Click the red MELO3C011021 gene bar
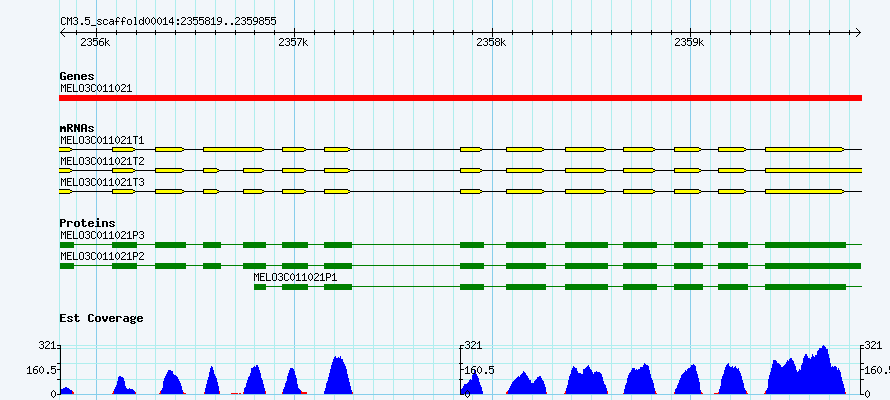 point(460,98)
